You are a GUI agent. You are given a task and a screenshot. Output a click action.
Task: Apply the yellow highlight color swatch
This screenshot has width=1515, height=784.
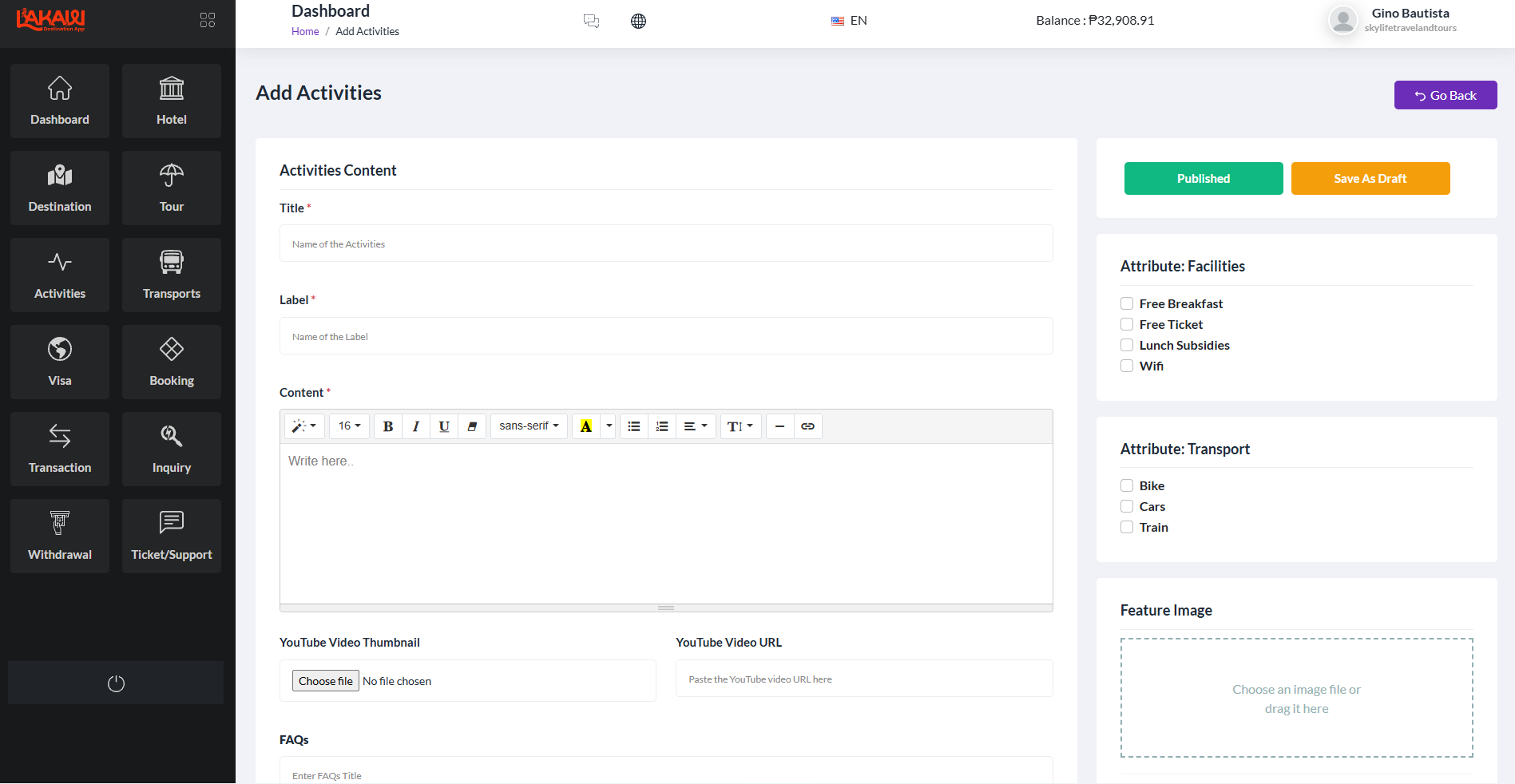(x=586, y=426)
